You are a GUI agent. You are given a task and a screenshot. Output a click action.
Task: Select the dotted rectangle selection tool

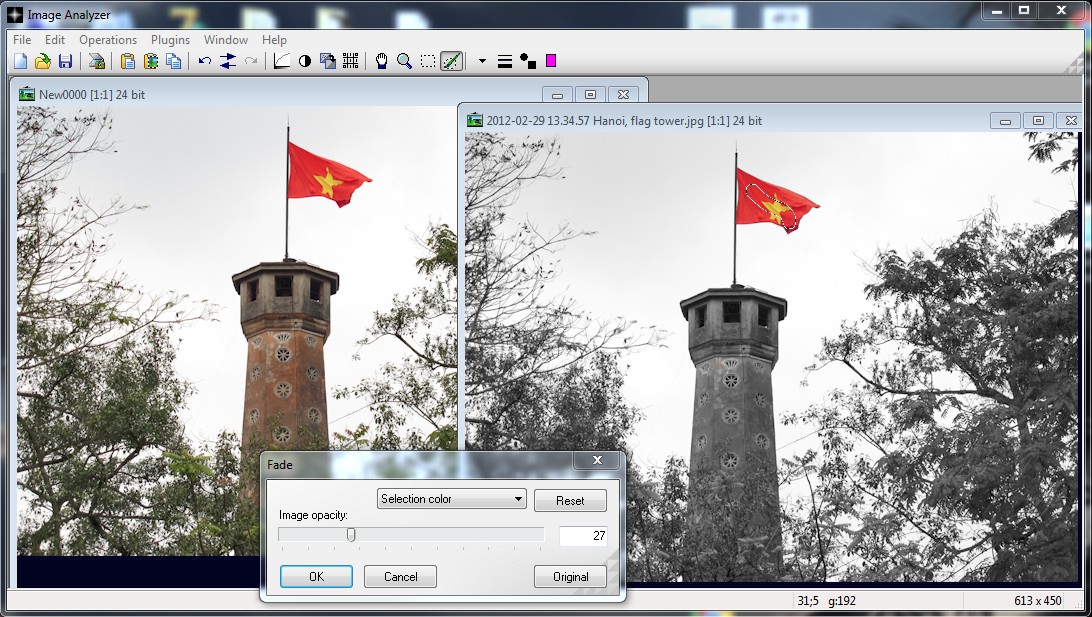[x=428, y=61]
